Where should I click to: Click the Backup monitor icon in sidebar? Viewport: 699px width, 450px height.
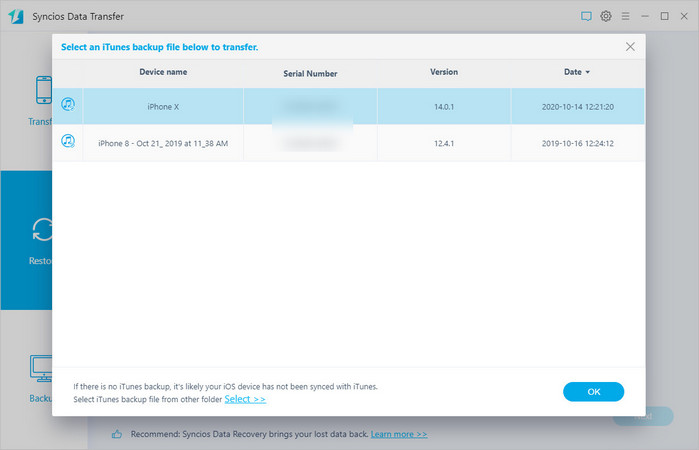(41, 368)
